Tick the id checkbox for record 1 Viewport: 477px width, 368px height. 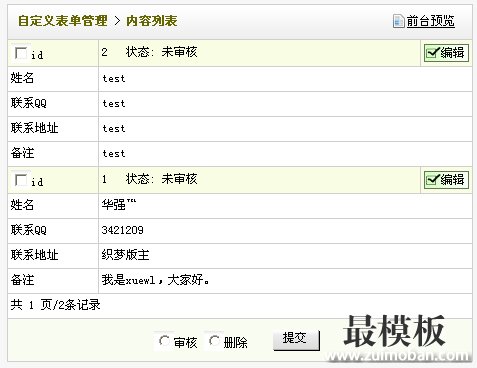coord(21,180)
